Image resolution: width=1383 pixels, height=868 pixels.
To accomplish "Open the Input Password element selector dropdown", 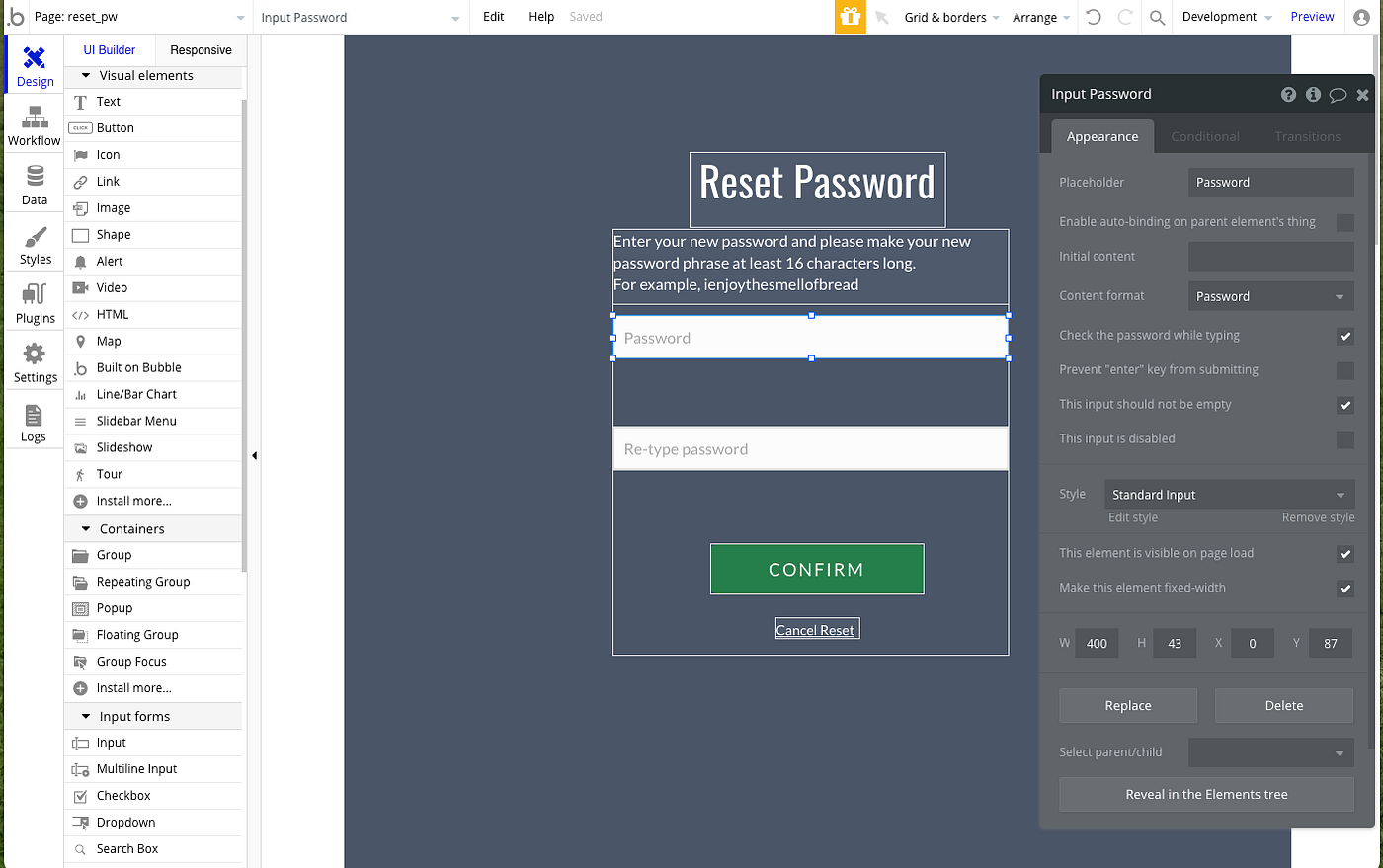I will 361,18.
